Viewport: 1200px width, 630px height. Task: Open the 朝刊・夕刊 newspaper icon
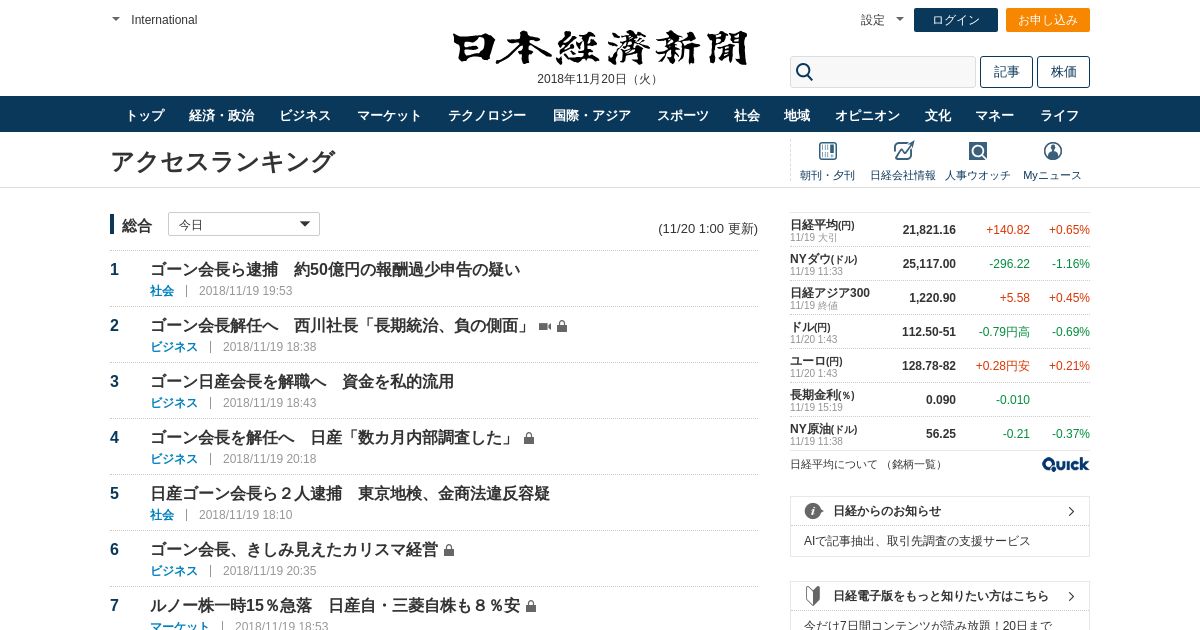click(827, 151)
